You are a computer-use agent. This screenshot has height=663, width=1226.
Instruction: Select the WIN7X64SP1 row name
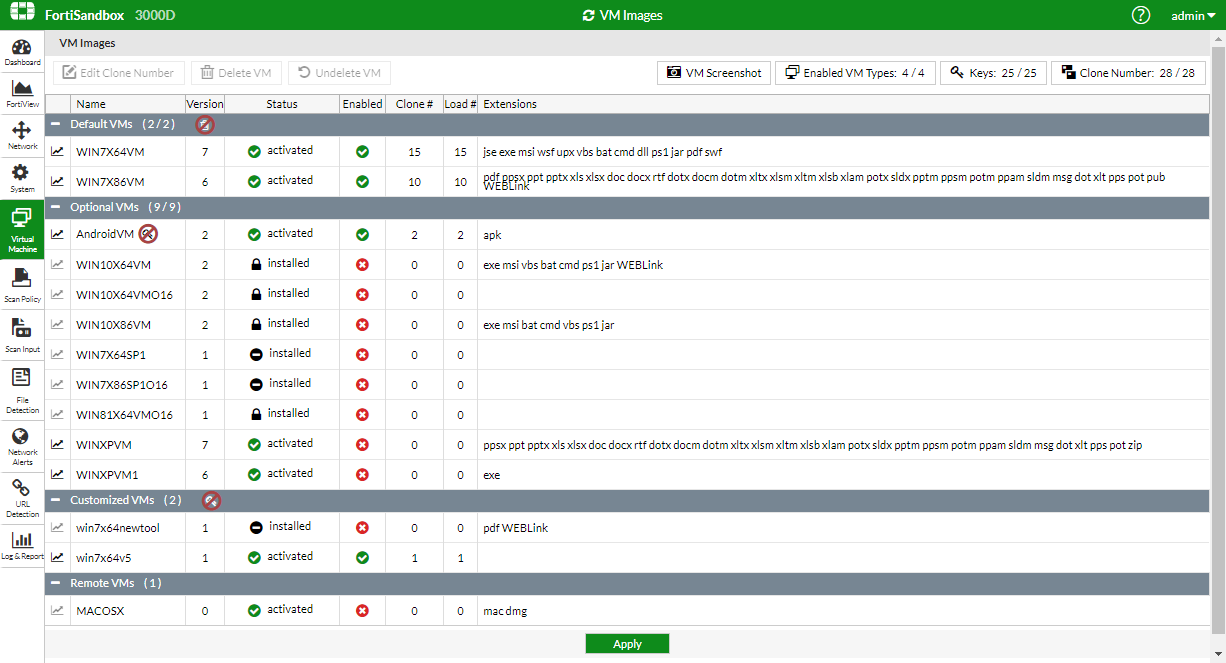coord(111,355)
